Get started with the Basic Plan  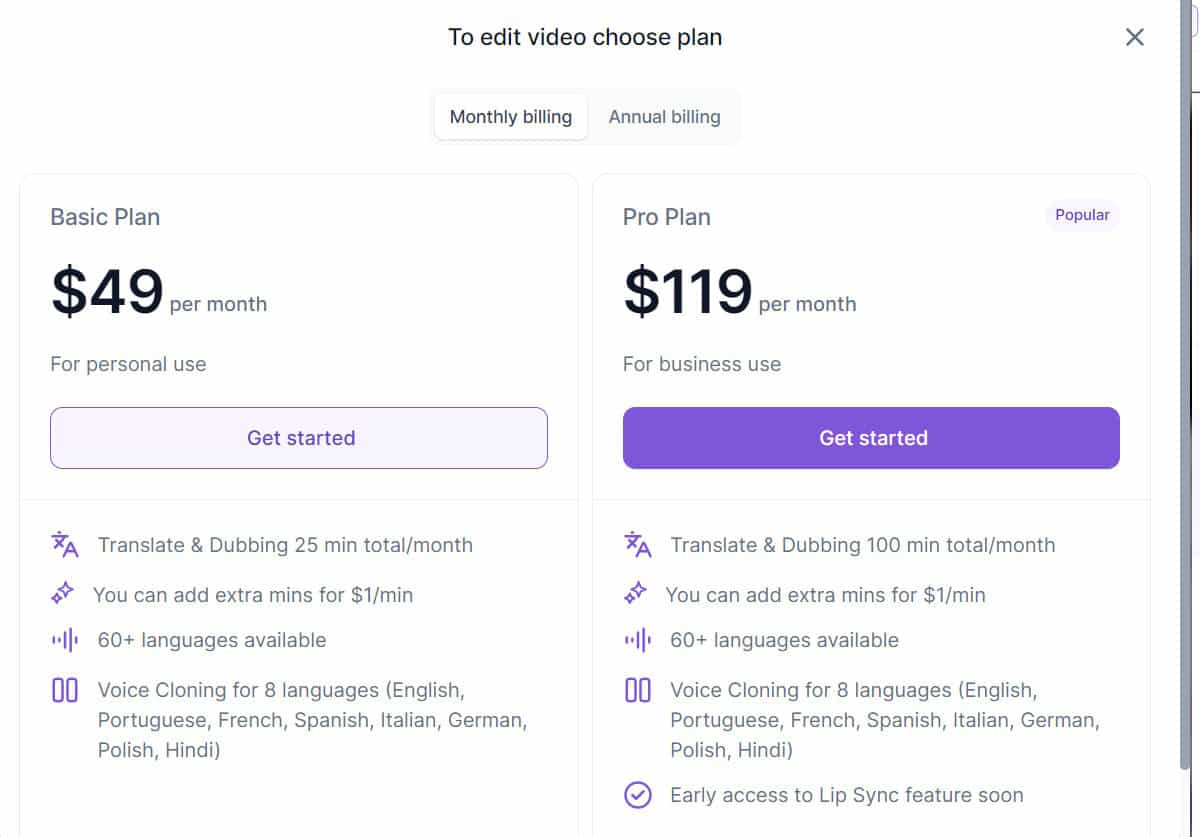[x=299, y=438]
